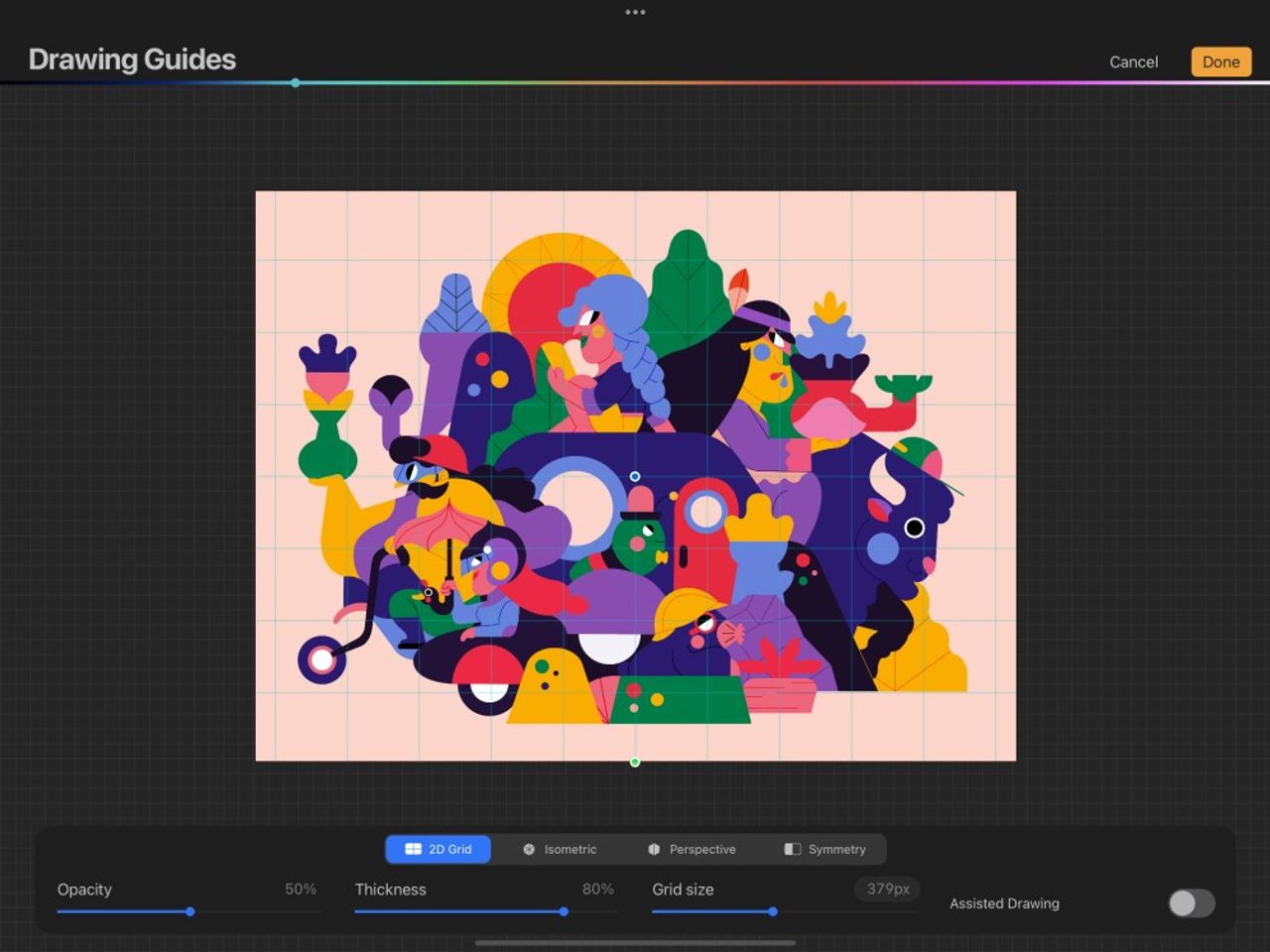Confirm guide settings with Done

[x=1219, y=61]
